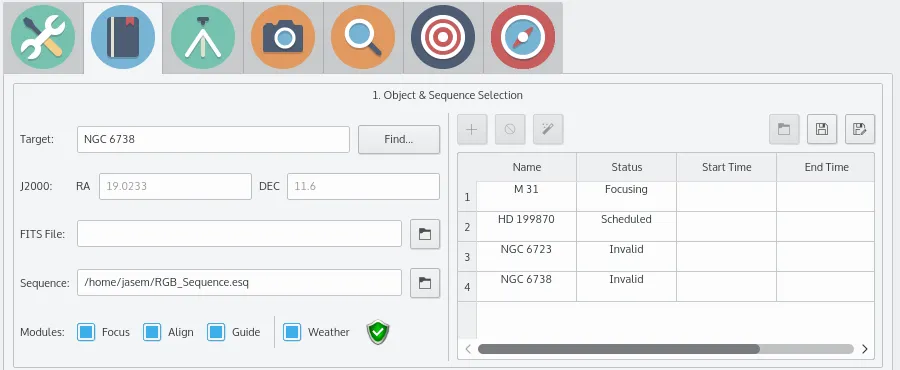This screenshot has height=370, width=900.
Task: Open the Focus tab with magnifier icon
Action: pos(363,37)
